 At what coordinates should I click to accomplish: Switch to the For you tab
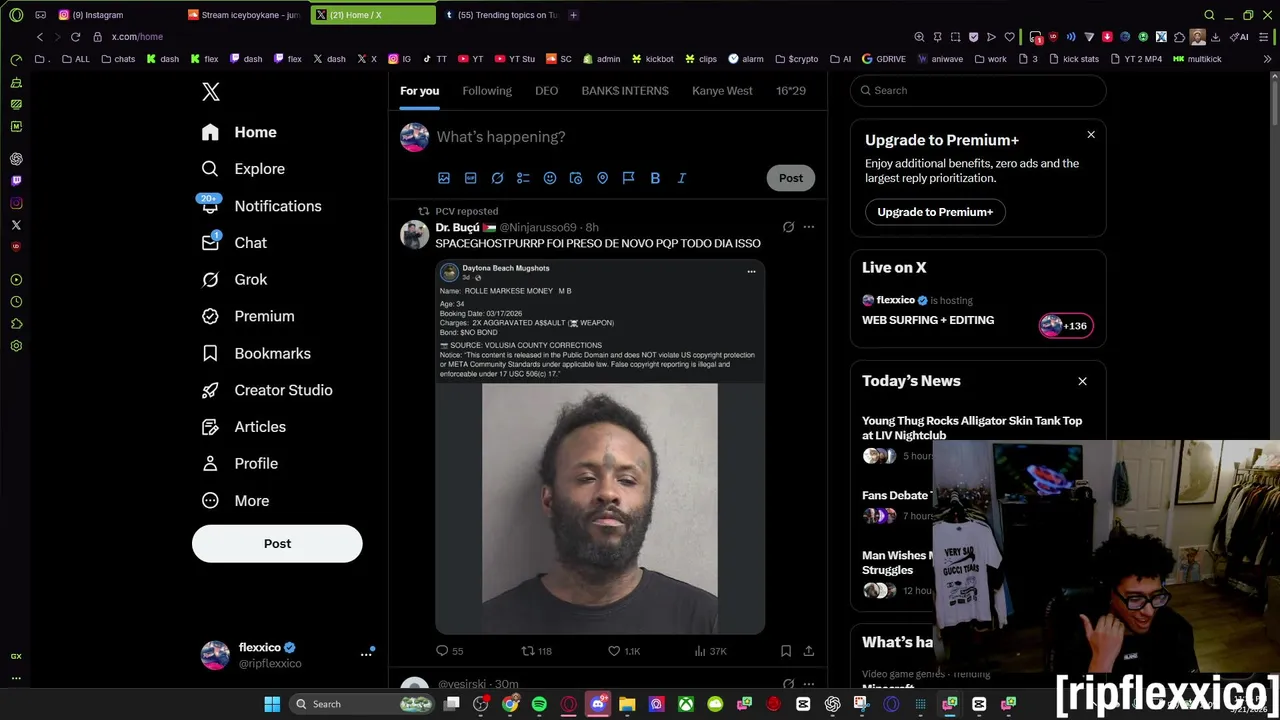pos(420,91)
